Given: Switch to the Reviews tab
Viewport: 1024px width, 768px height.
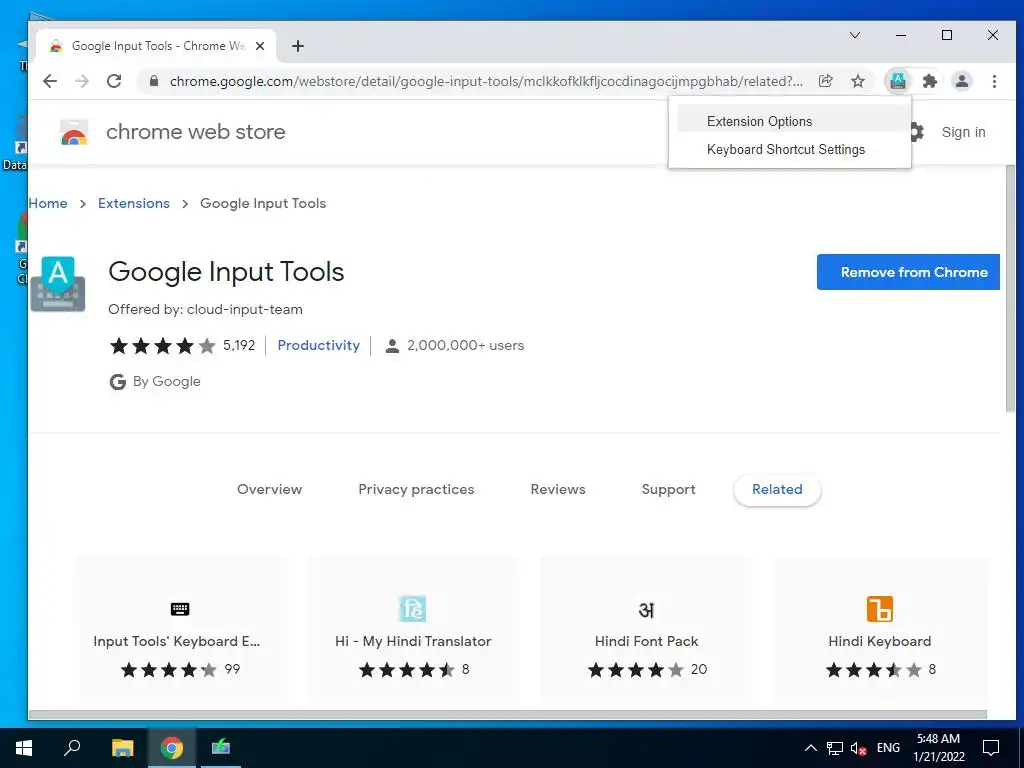Looking at the screenshot, I should pyautogui.click(x=558, y=489).
